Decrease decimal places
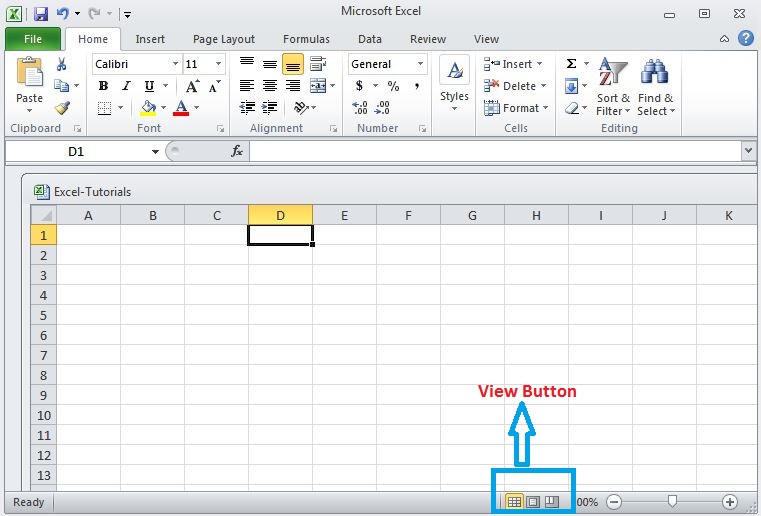 click(382, 107)
